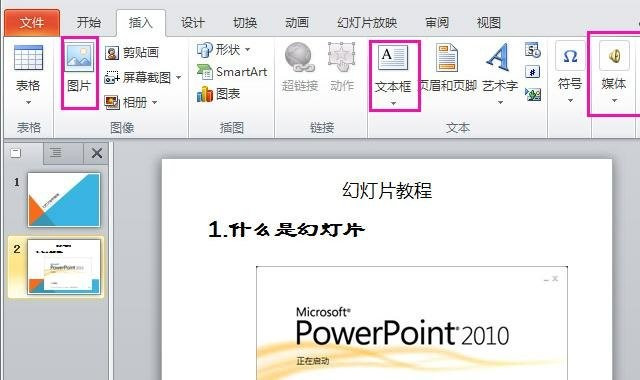Expand the 文本框 dropdown arrow
This screenshot has height=380, width=640.
(x=393, y=104)
